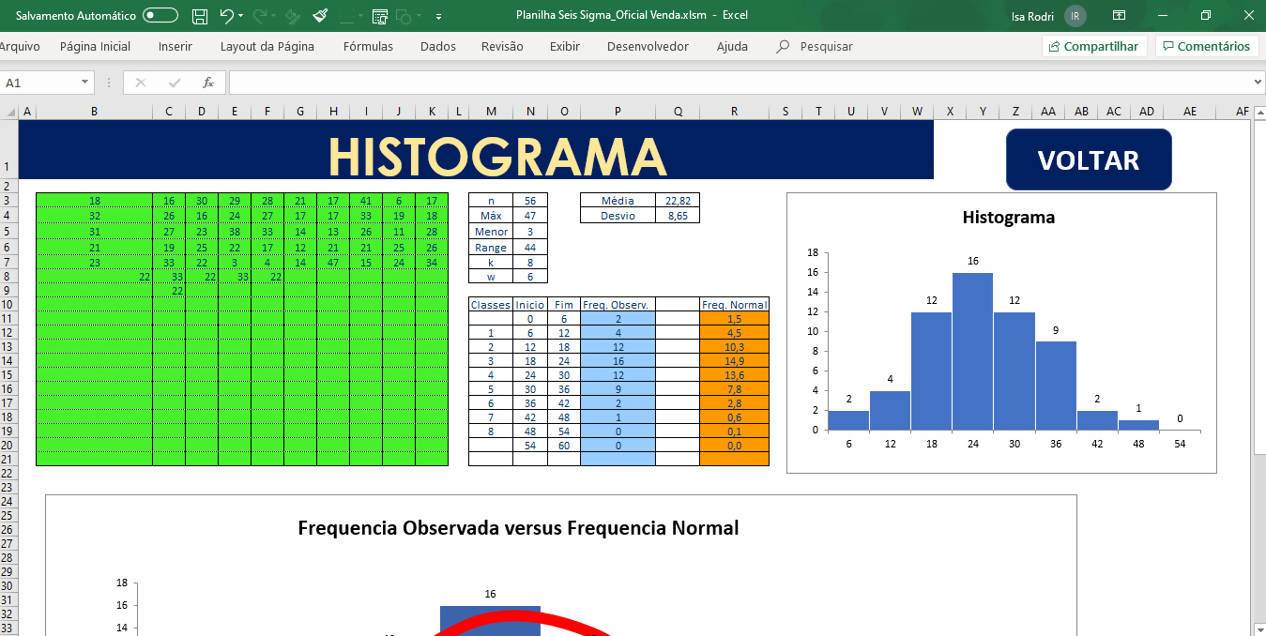Open the Comentários pane button
Image resolution: width=1266 pixels, height=636 pixels.
pos(1206,47)
